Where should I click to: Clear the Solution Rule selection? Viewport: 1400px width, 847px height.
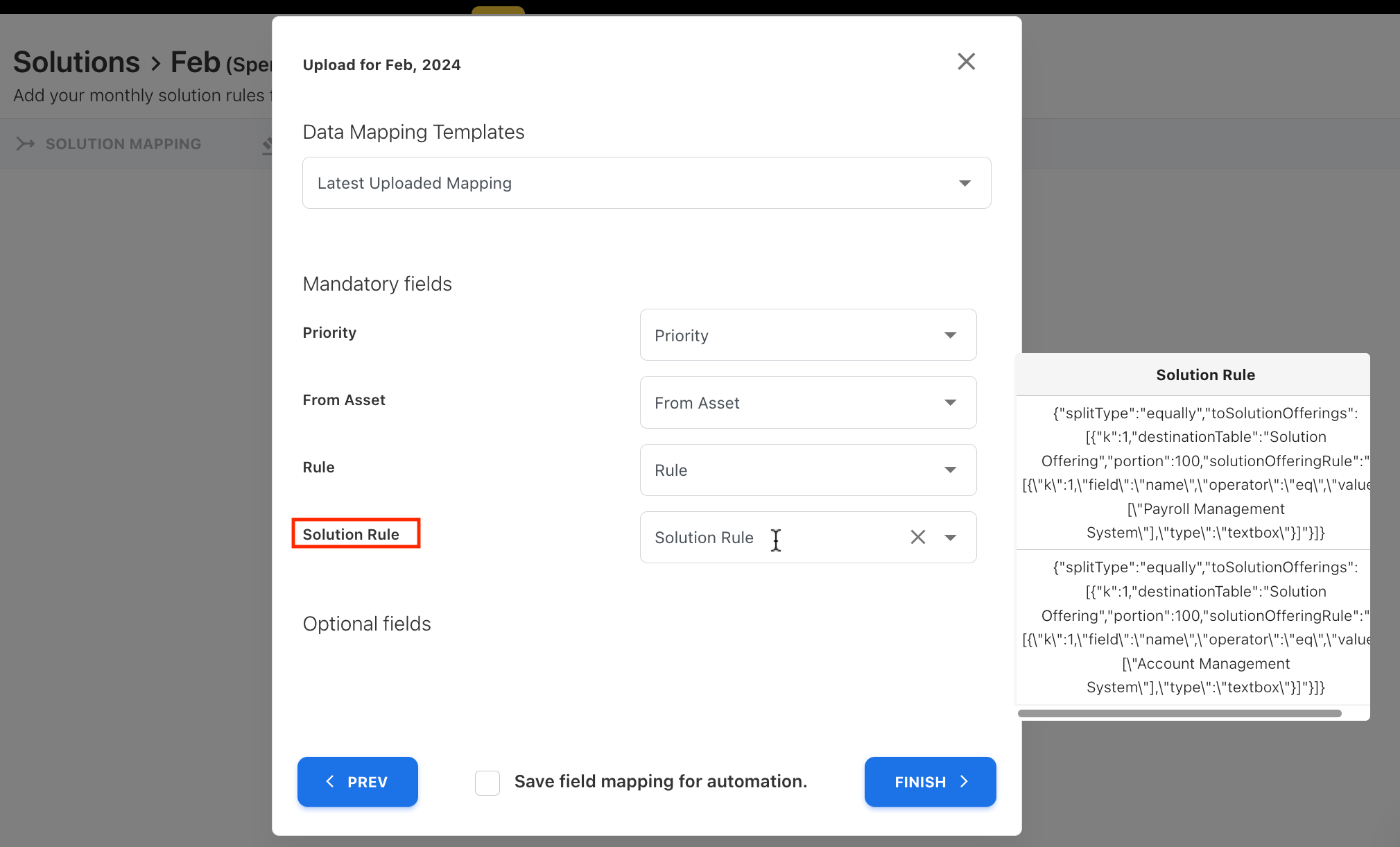(x=917, y=537)
